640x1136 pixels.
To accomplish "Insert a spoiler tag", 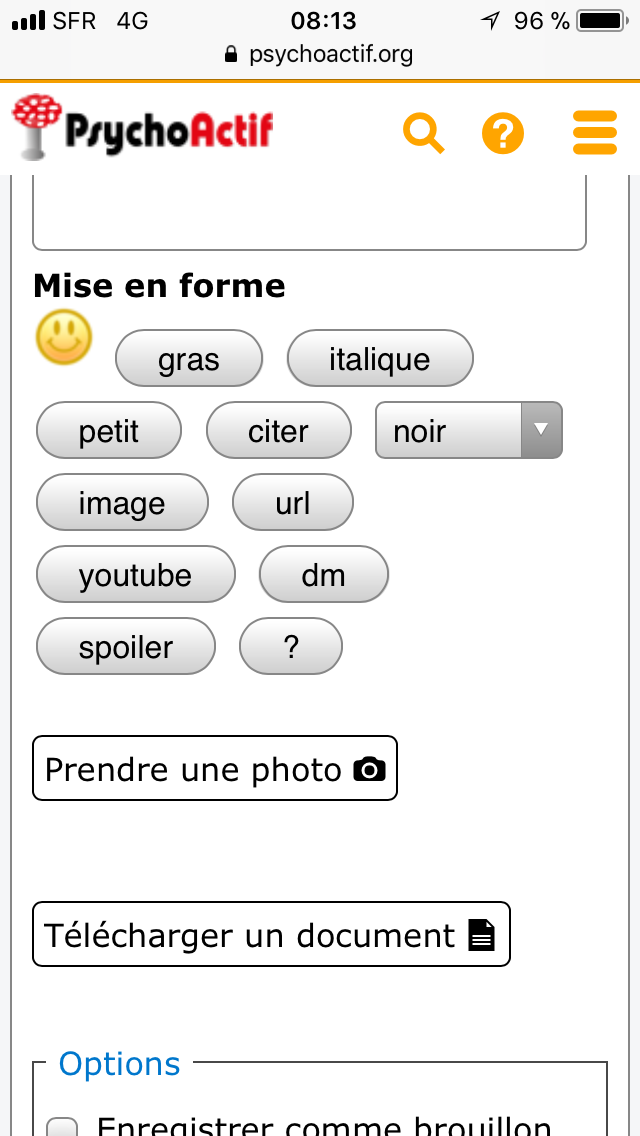I will [126, 646].
